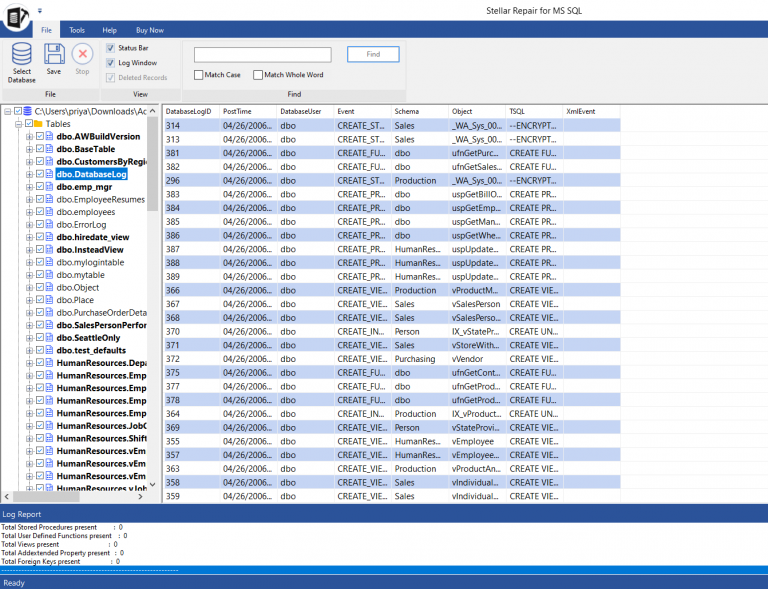Image resolution: width=768 pixels, height=589 pixels.
Task: Select the dbo.hiredate_view tree item
Action: tap(93, 237)
